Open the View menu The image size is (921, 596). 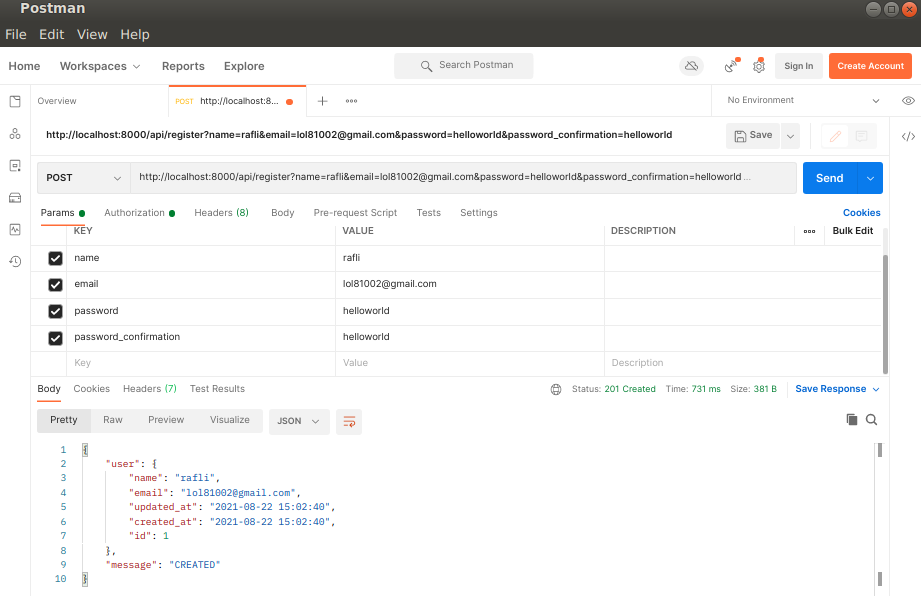(x=92, y=34)
